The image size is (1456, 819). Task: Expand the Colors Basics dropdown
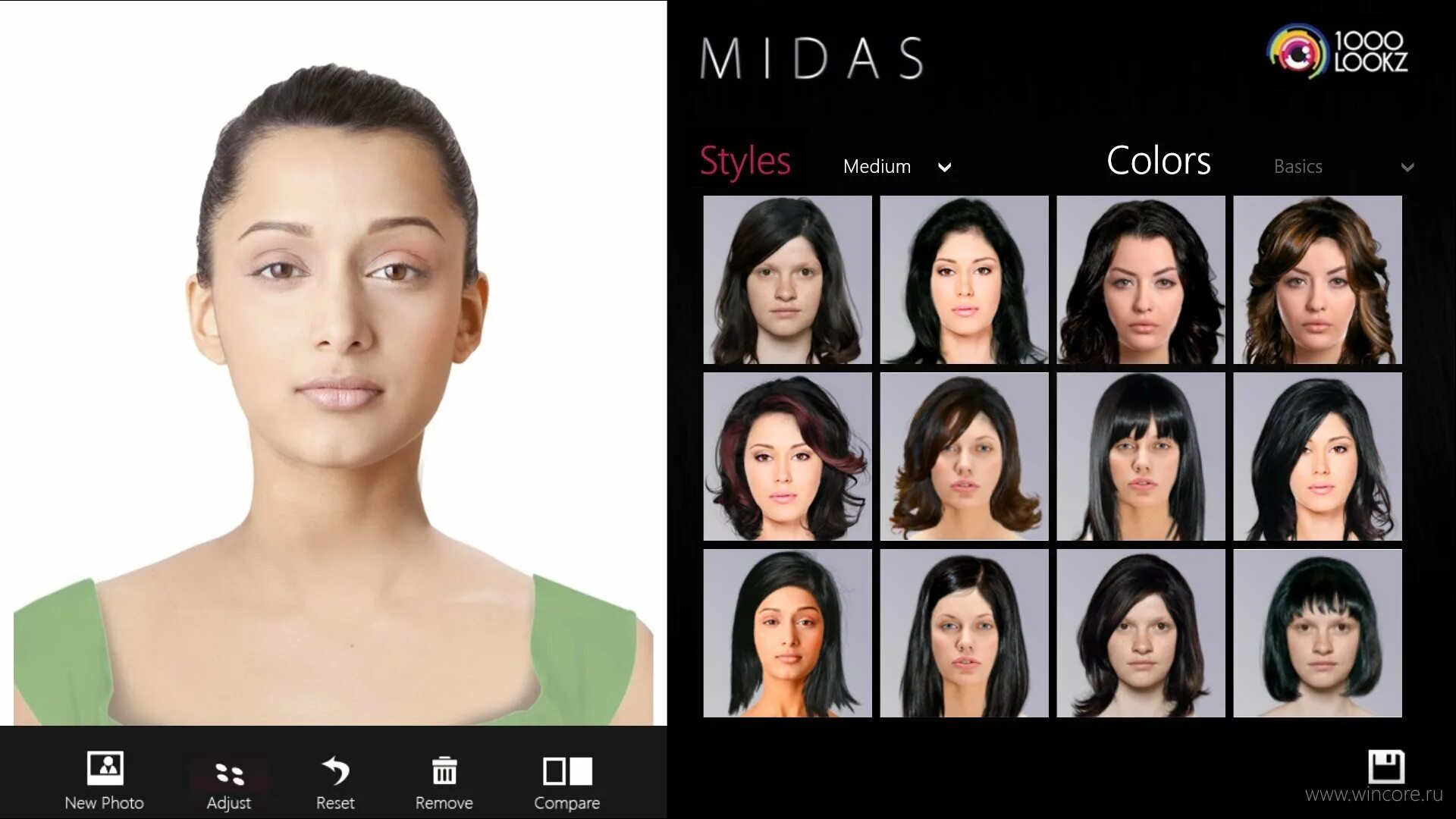pyautogui.click(x=1406, y=166)
